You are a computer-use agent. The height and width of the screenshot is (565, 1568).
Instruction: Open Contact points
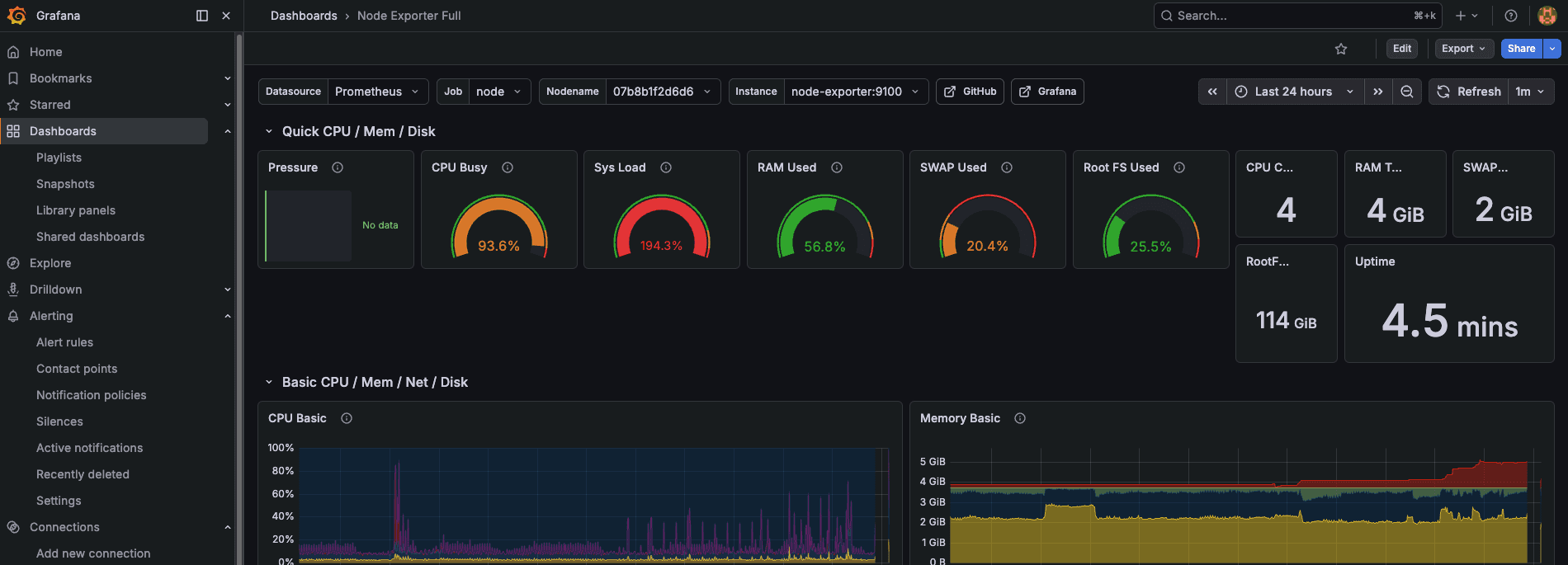pos(77,369)
